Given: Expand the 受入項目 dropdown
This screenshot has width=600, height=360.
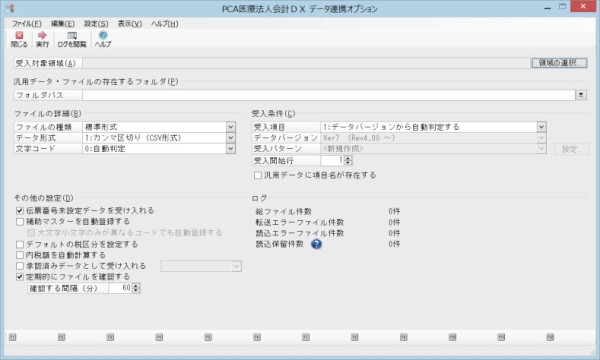Looking at the screenshot, I should (x=541, y=127).
